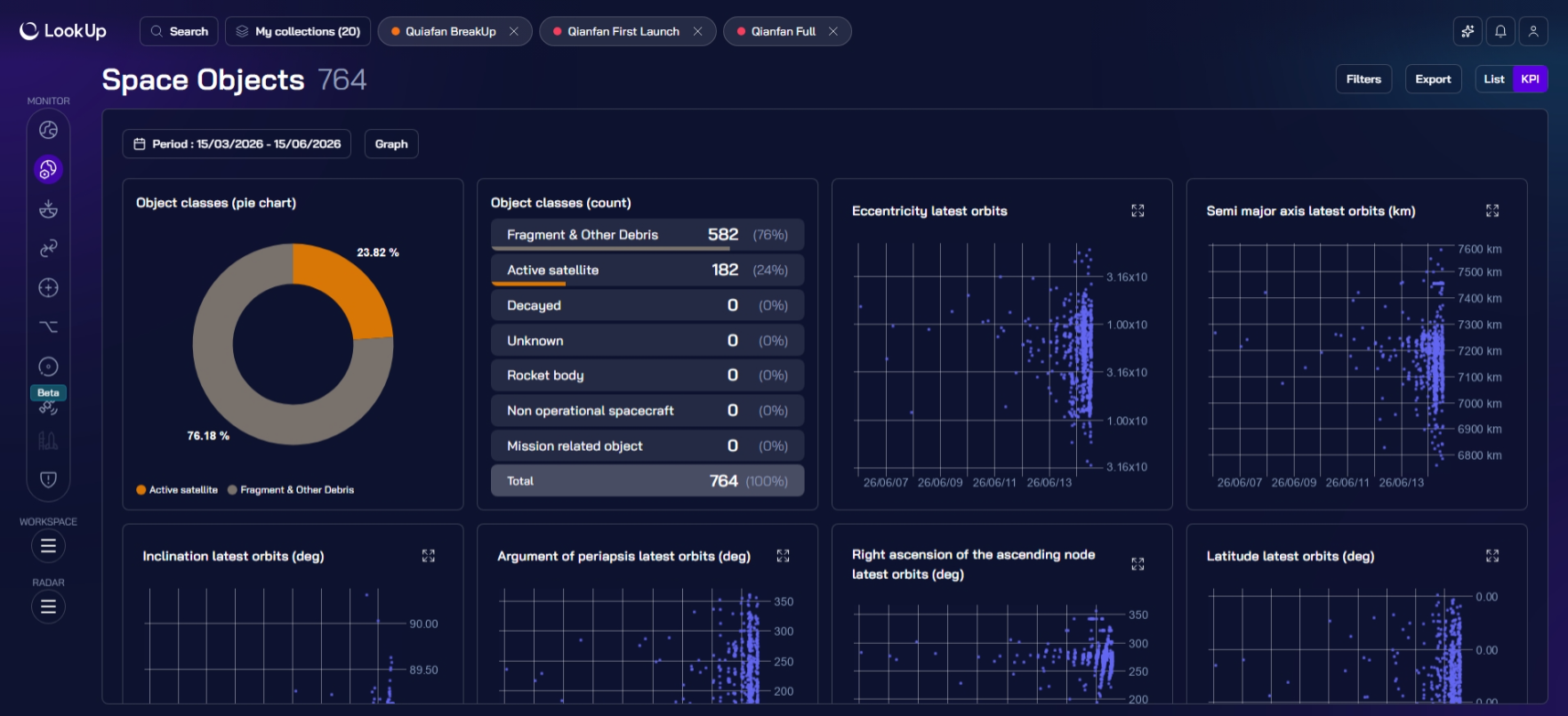Open the circular orbit sidebar icon
This screenshot has height=716, width=1568.
coord(48,366)
